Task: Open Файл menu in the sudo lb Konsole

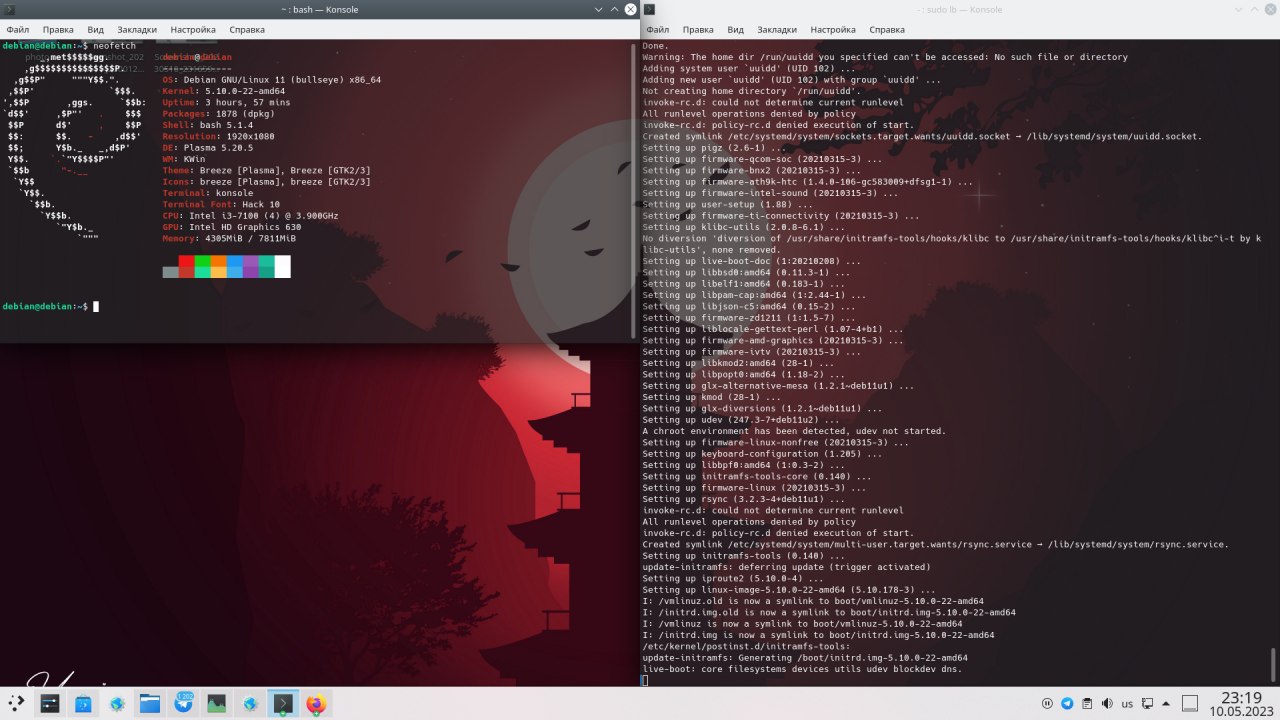Action: tap(657, 30)
